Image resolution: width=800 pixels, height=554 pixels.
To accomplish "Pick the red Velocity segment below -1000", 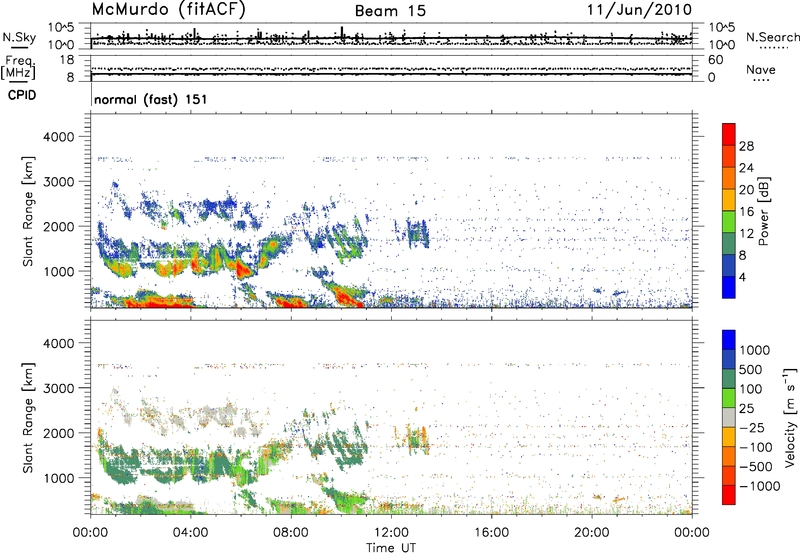I will point(729,495).
